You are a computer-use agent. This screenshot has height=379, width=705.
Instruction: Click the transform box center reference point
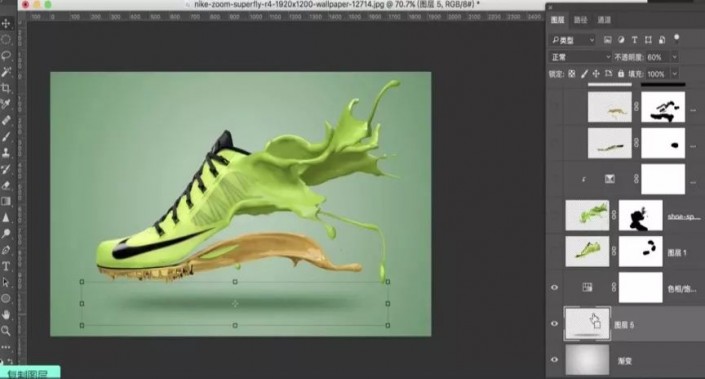tap(235, 303)
